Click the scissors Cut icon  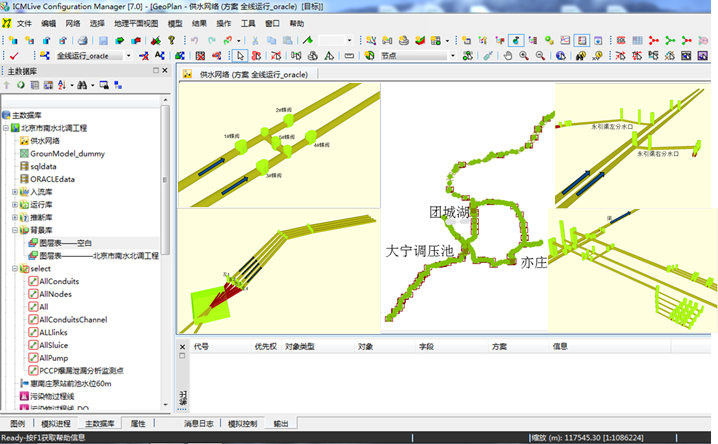pyautogui.click(x=256, y=40)
